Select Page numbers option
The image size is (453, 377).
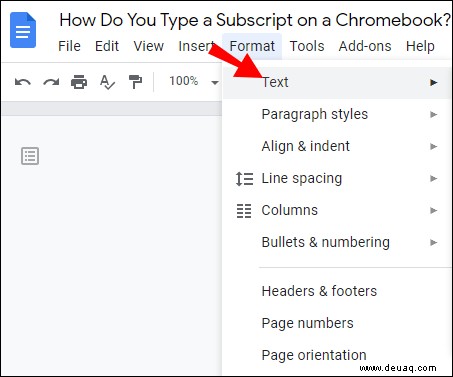click(337, 323)
